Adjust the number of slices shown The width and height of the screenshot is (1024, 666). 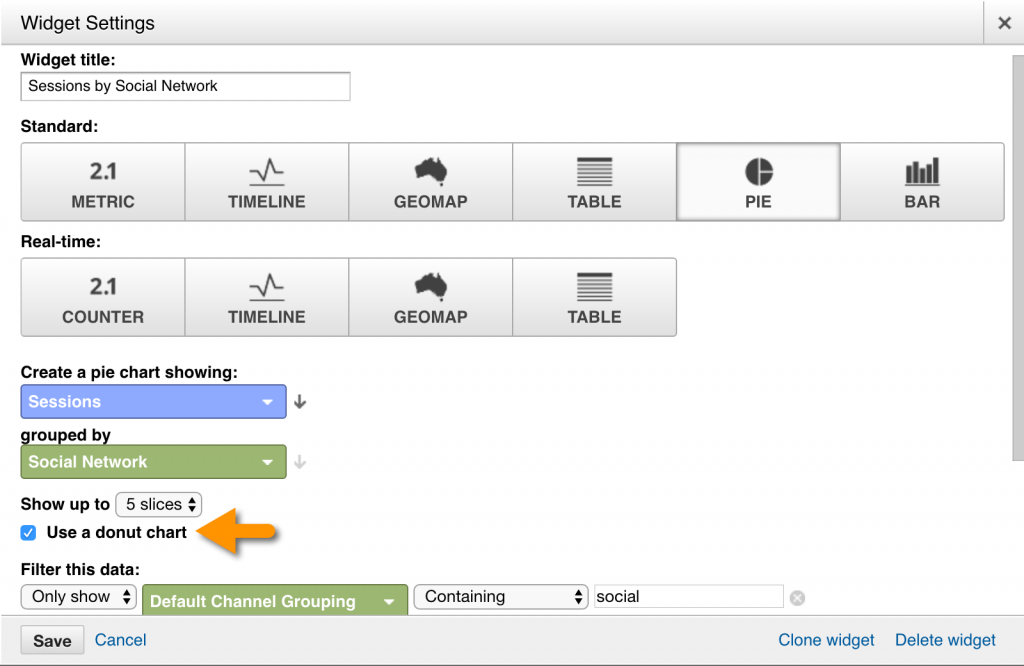(158, 504)
